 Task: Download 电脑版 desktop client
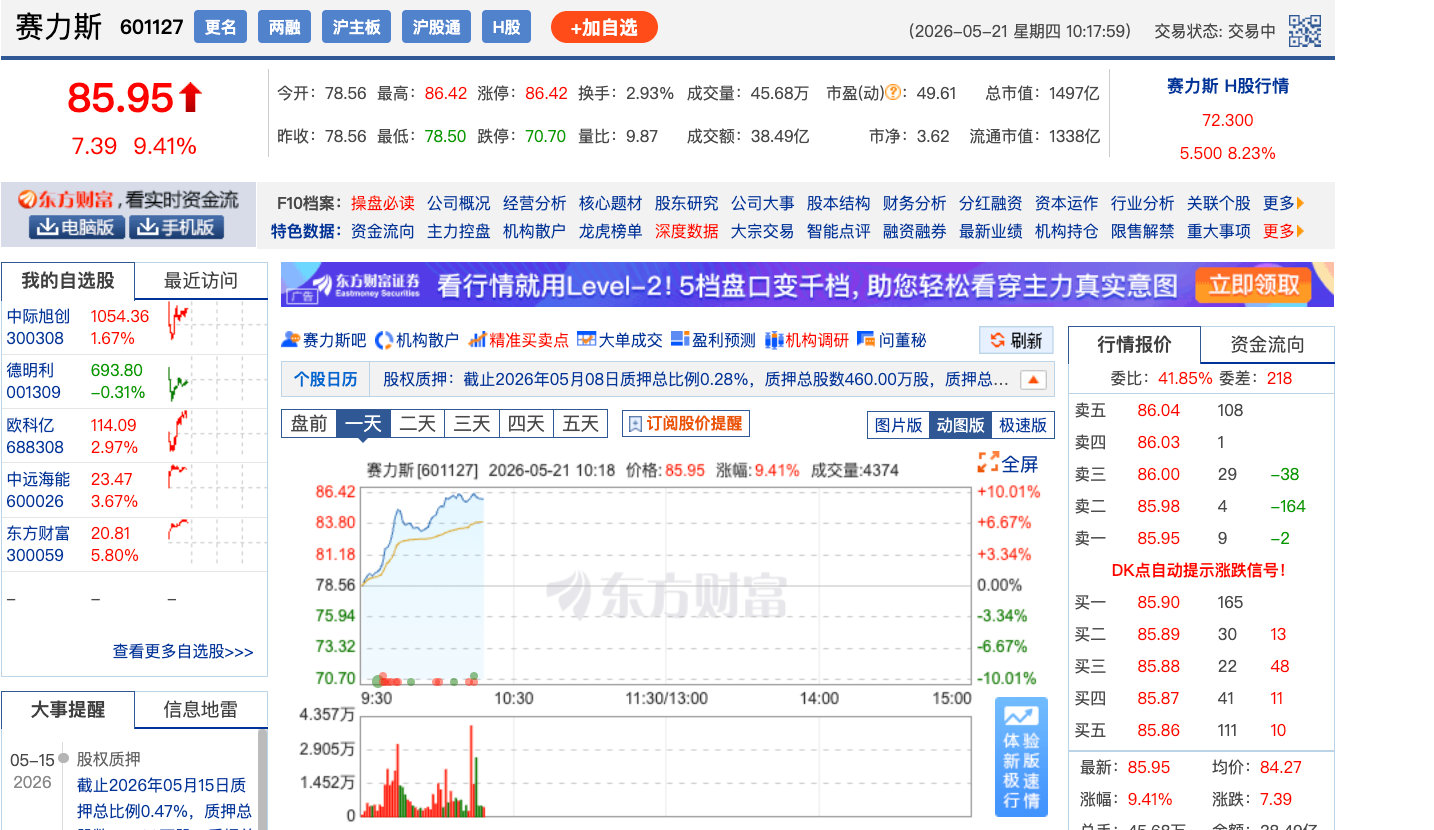click(77, 227)
